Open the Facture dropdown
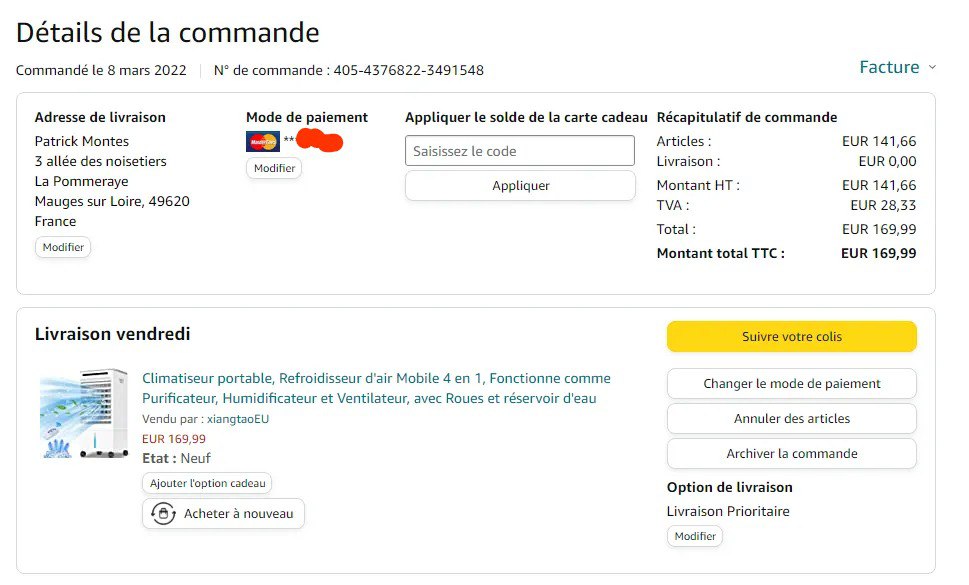Screen dimensions: 969x585 click(x=889, y=67)
